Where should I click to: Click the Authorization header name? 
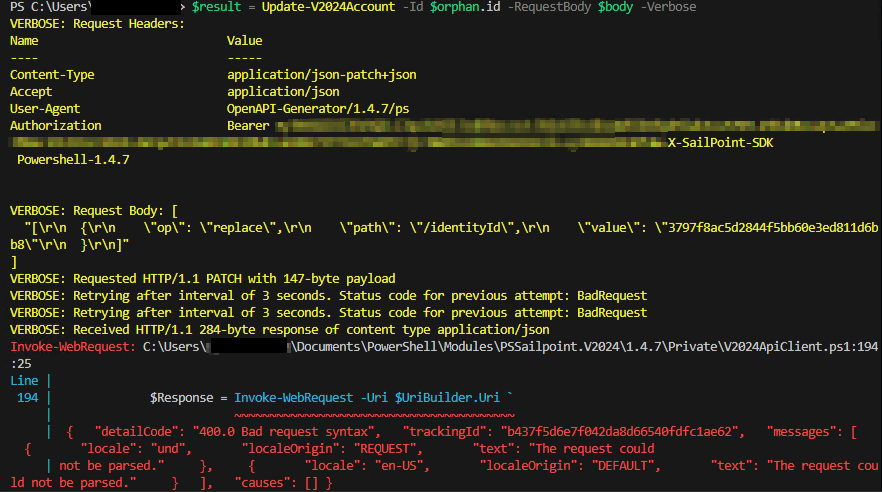click(56, 125)
